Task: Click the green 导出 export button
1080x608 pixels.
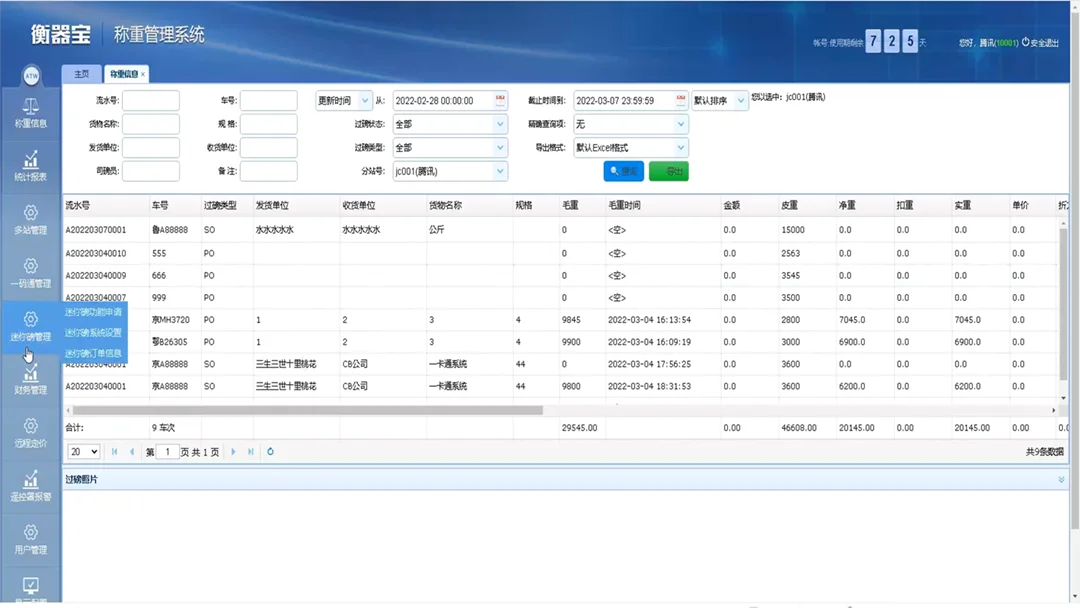Action: (x=667, y=171)
